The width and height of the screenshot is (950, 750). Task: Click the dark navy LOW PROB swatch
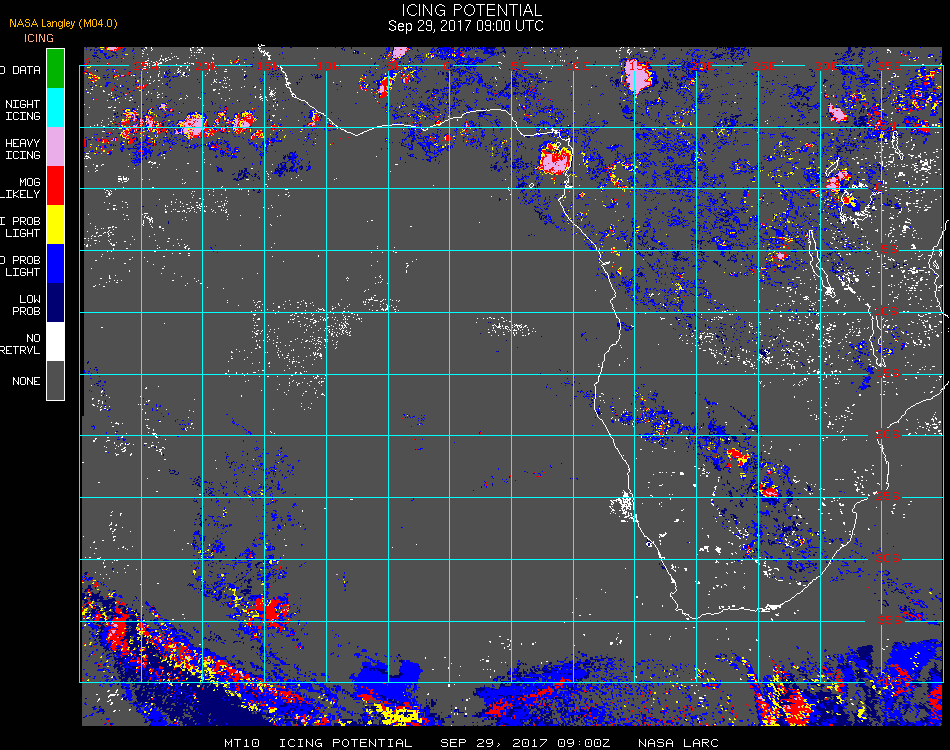[55, 302]
